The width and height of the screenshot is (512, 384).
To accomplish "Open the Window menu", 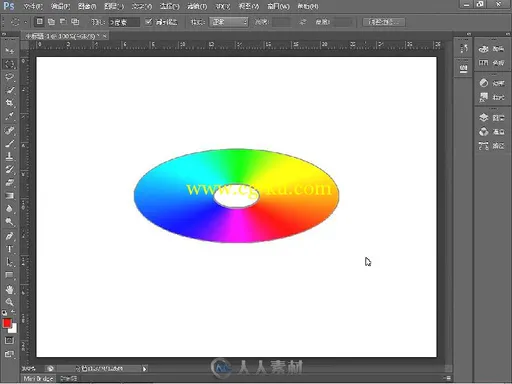I will (x=278, y=6).
